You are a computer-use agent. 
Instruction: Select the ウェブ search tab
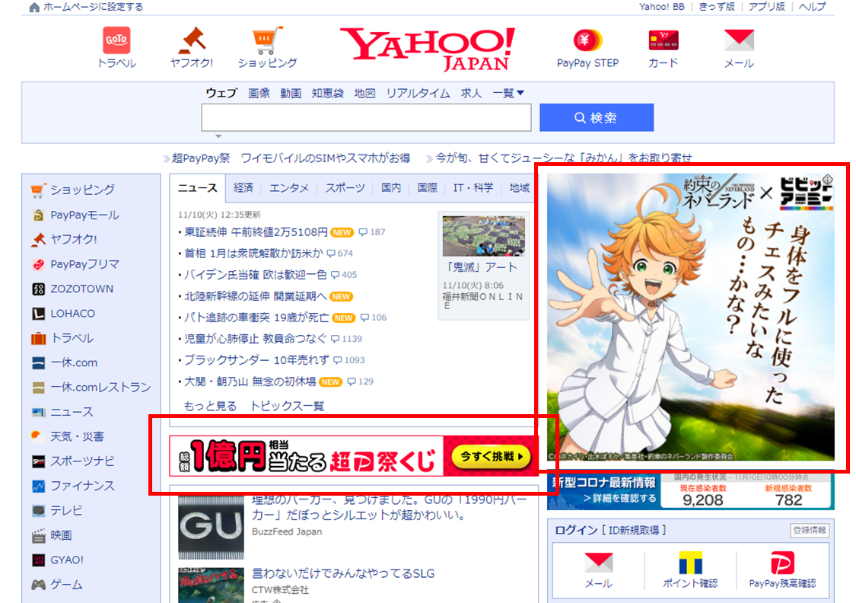(x=221, y=93)
